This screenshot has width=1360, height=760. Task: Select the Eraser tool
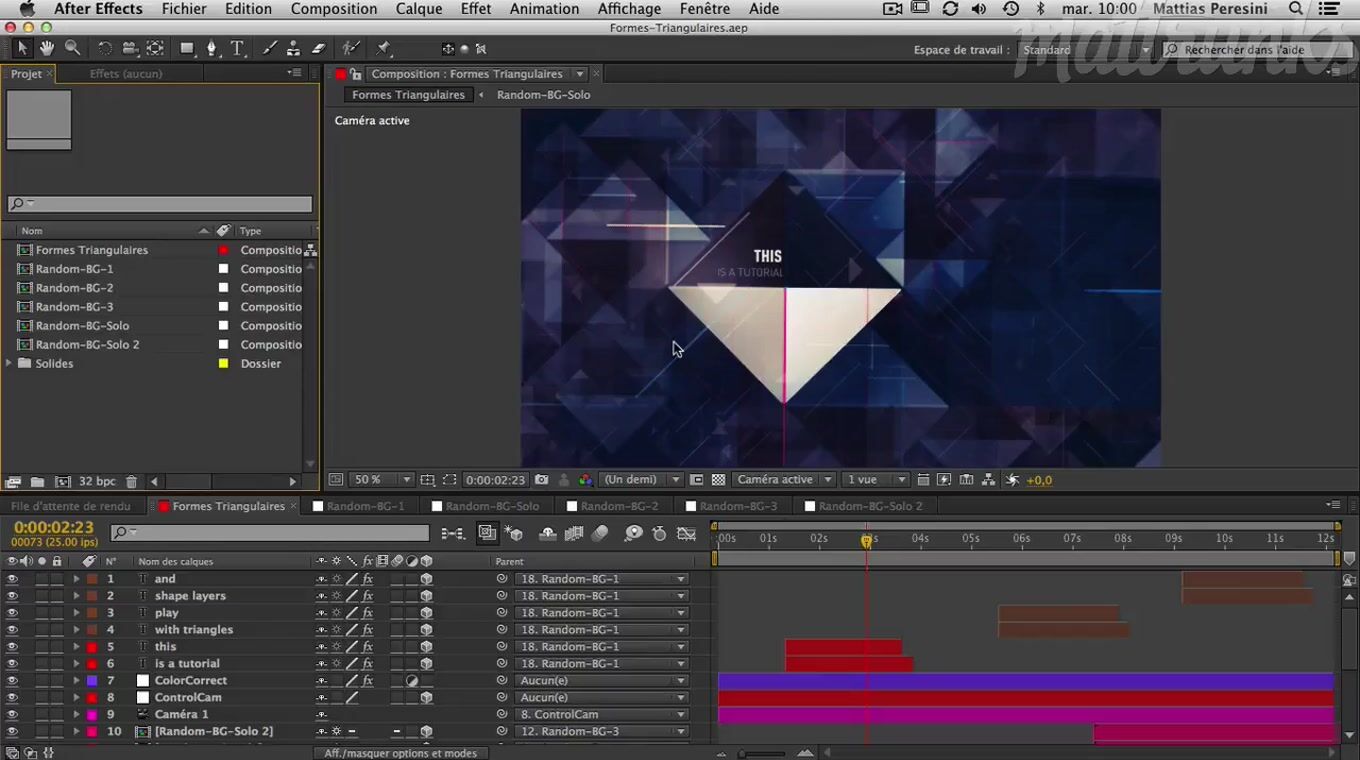pyautogui.click(x=319, y=48)
